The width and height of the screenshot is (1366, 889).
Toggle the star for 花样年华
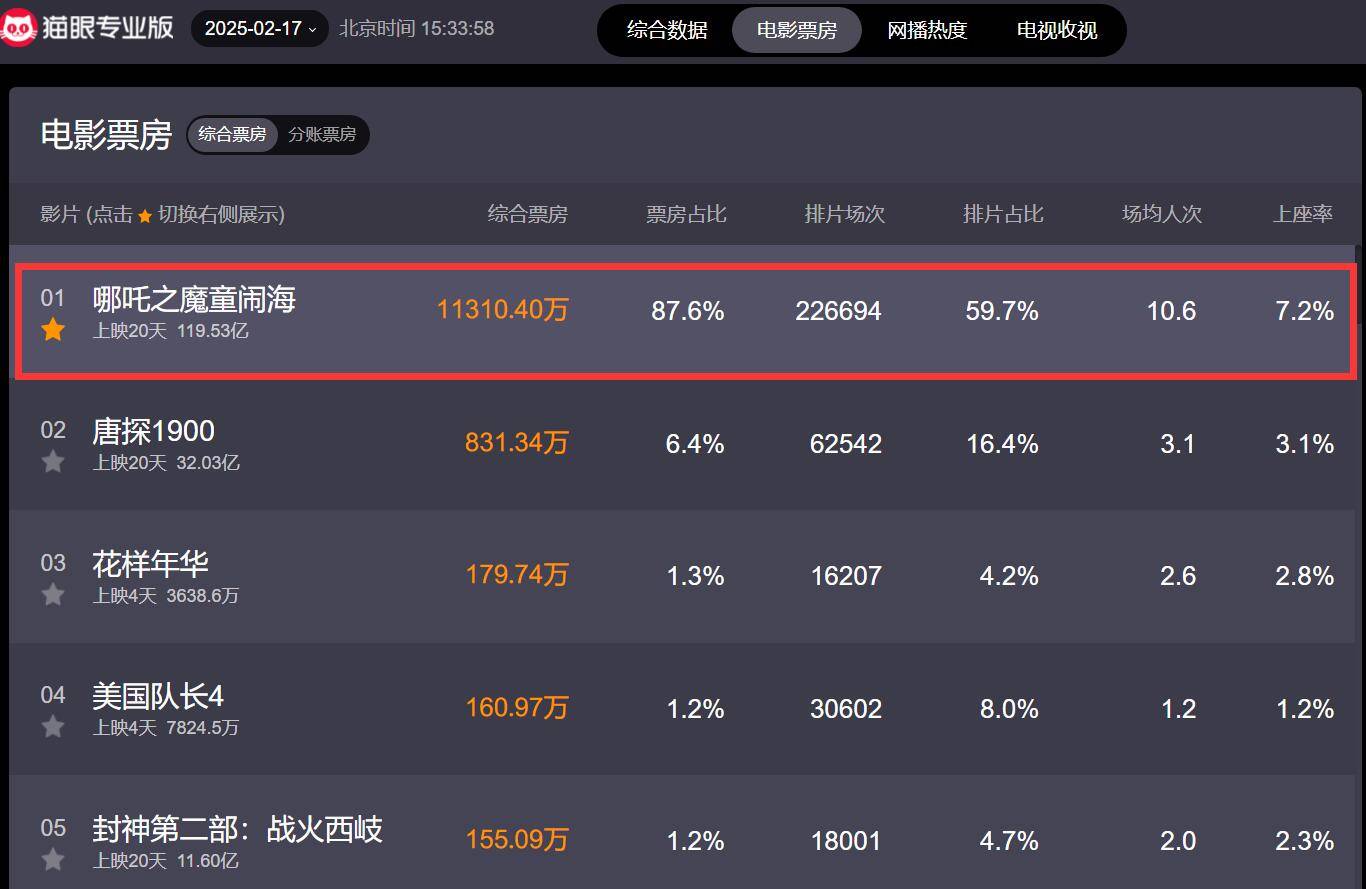pyautogui.click(x=53, y=595)
